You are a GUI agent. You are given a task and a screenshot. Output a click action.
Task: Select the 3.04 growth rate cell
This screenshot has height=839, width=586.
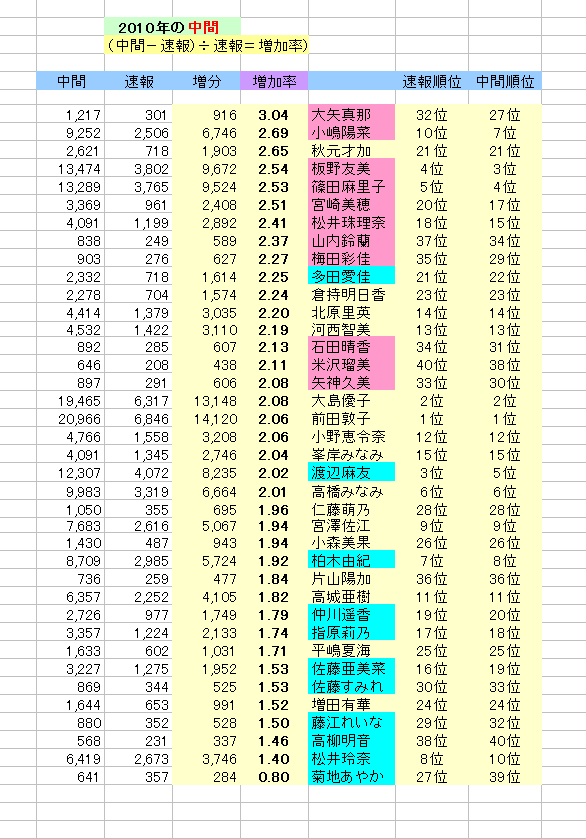point(274,114)
